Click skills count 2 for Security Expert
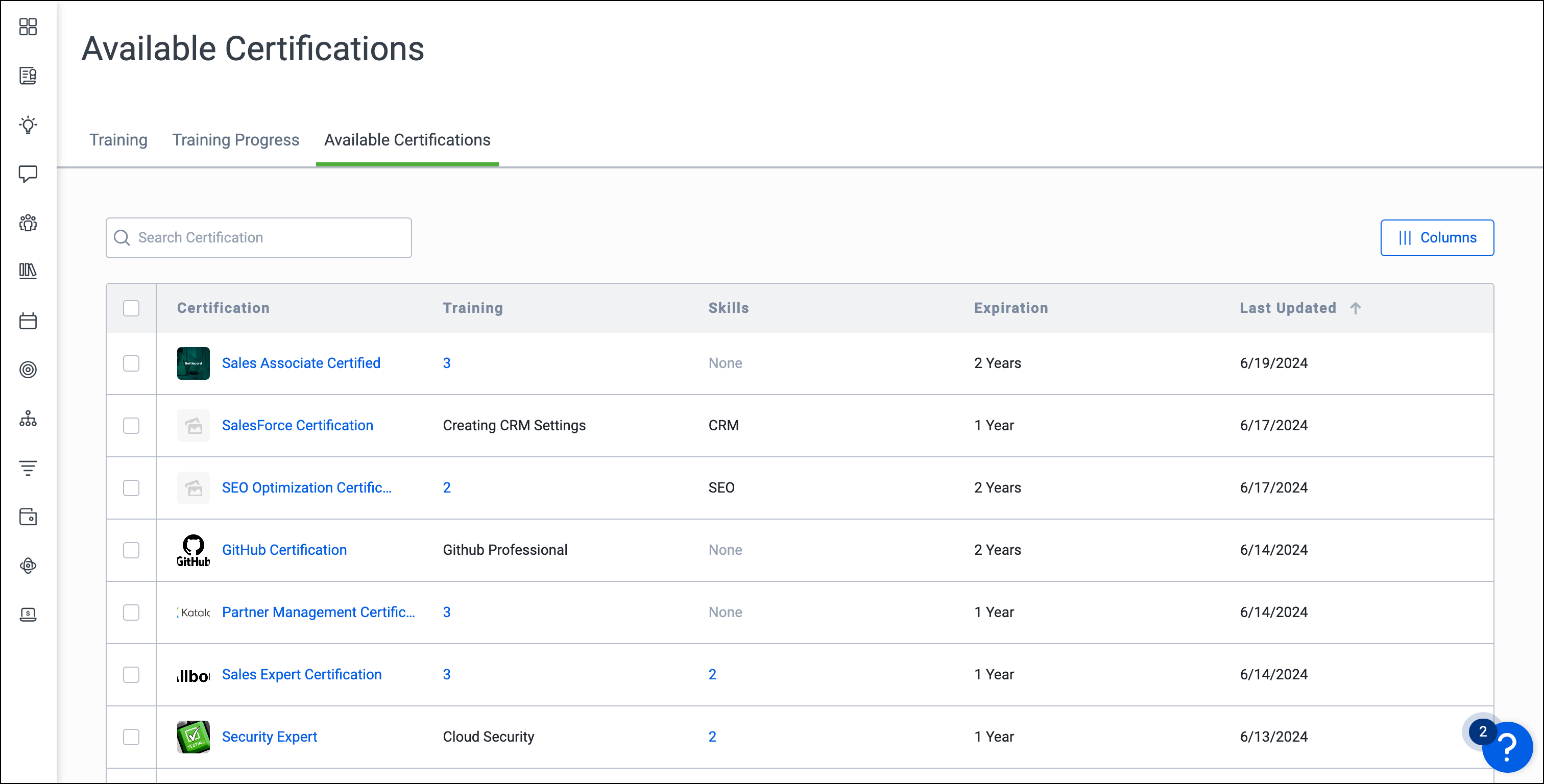The image size is (1544, 784). tap(712, 737)
